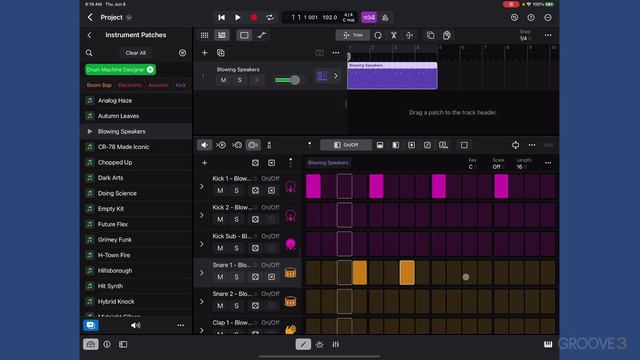Add a new sequencer row
Viewport: 640px width, 360px height.
[x=204, y=163]
